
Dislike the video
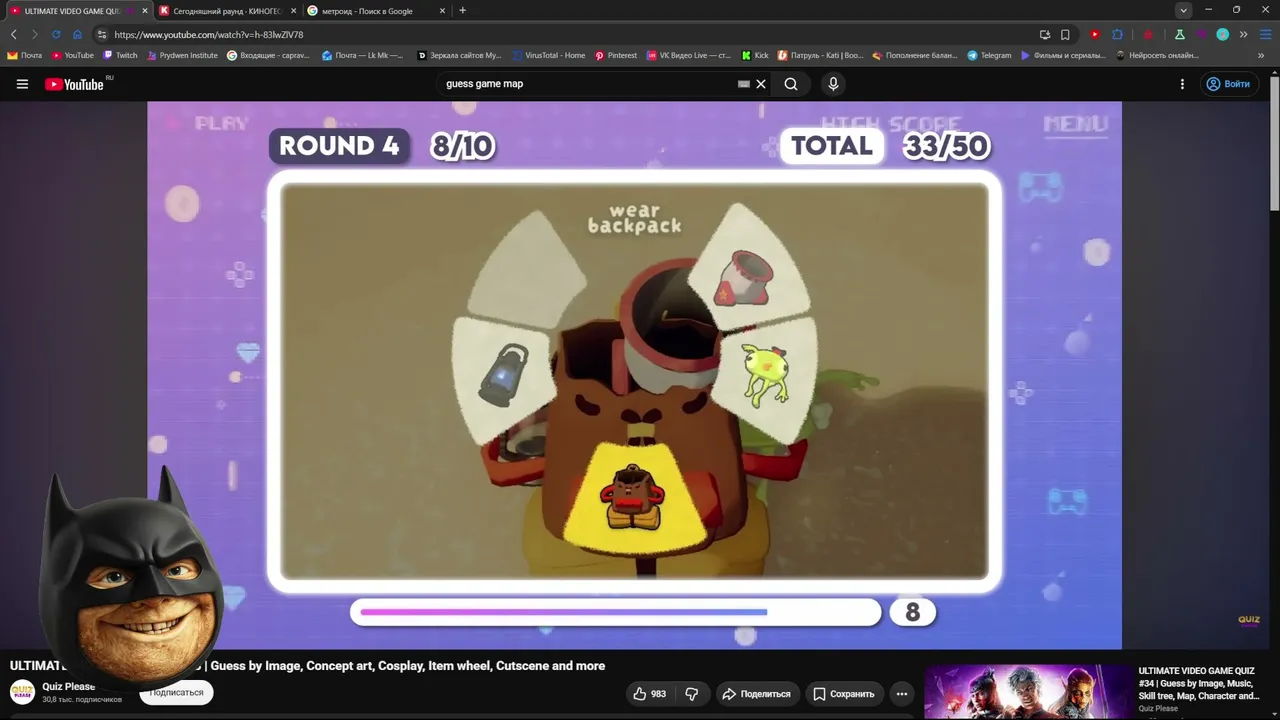tap(691, 694)
